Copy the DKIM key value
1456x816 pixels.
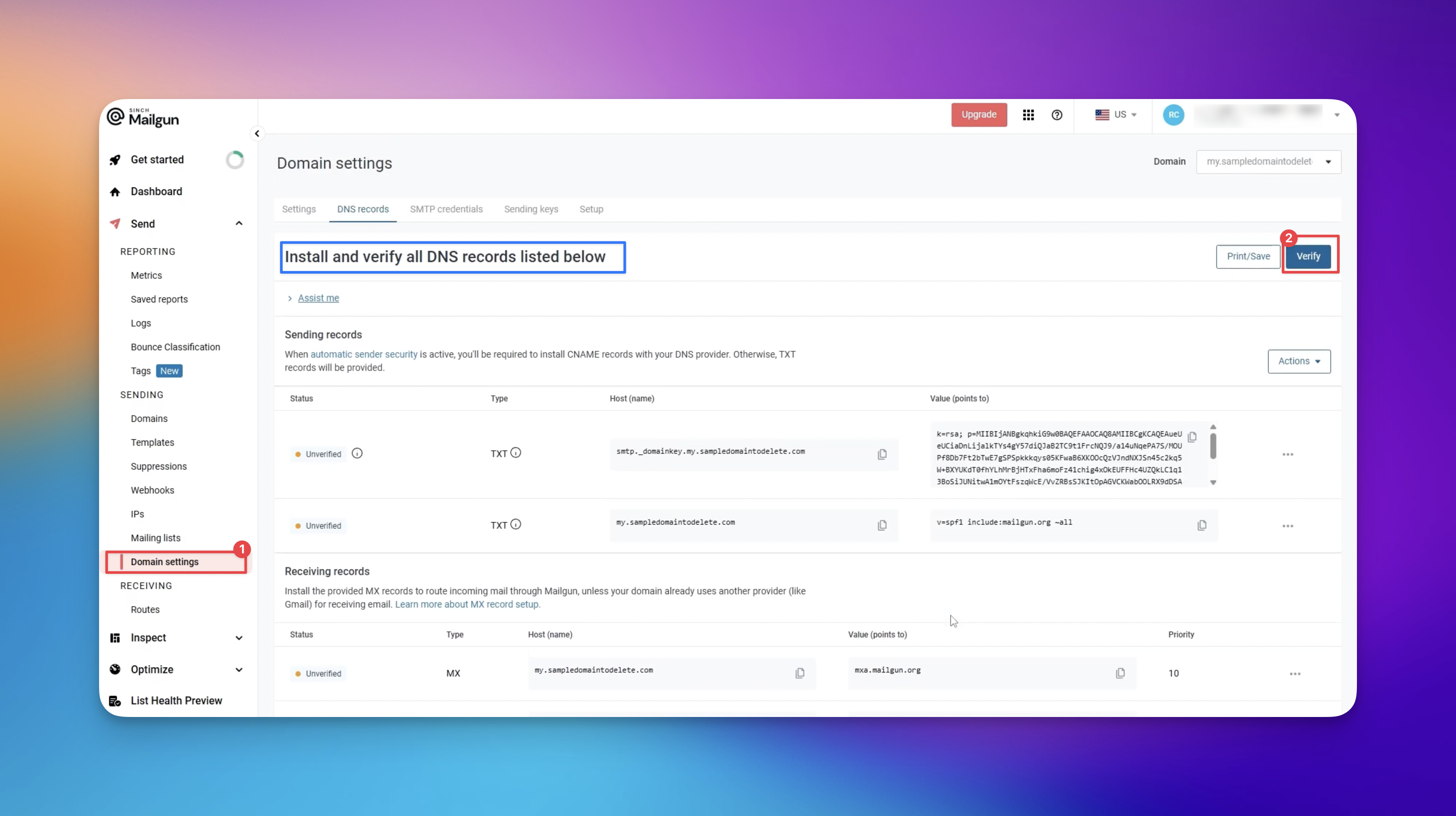click(x=1192, y=437)
